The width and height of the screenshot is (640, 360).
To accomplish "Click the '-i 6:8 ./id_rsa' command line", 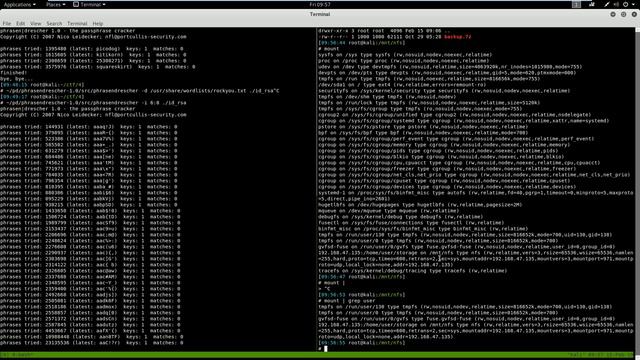I will 93,103.
